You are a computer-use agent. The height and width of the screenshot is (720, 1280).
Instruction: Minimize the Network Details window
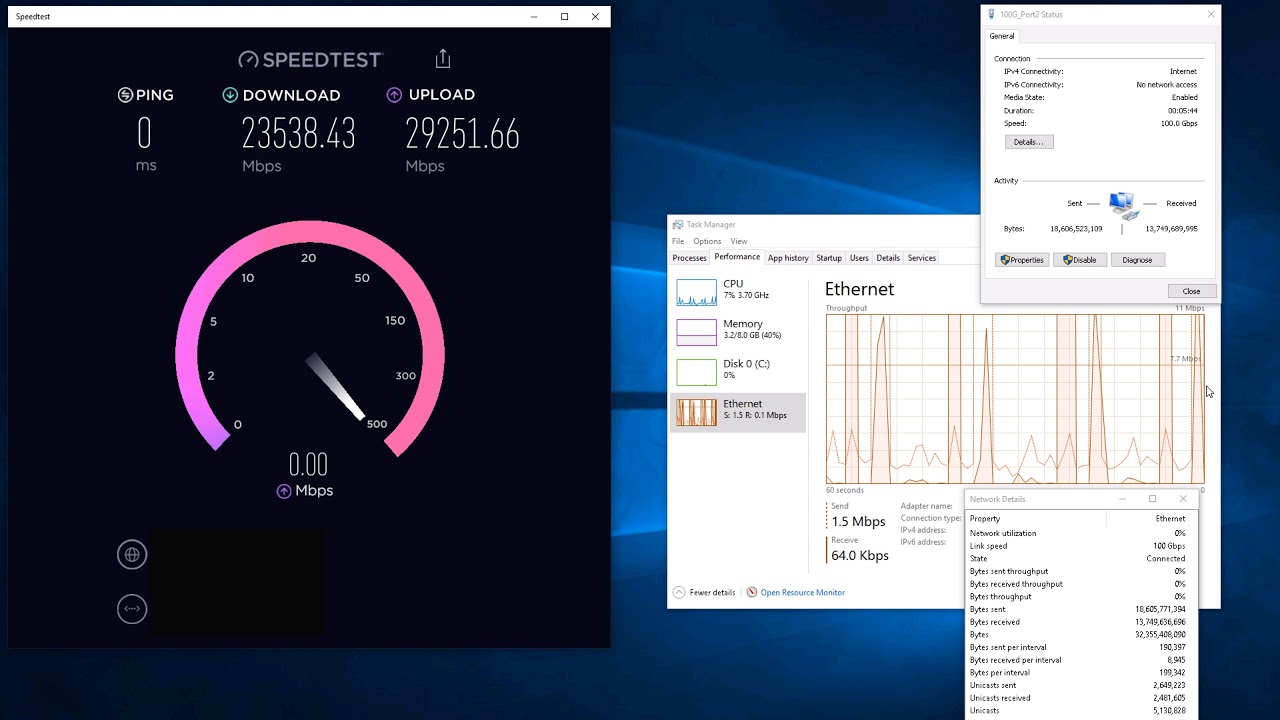1122,499
